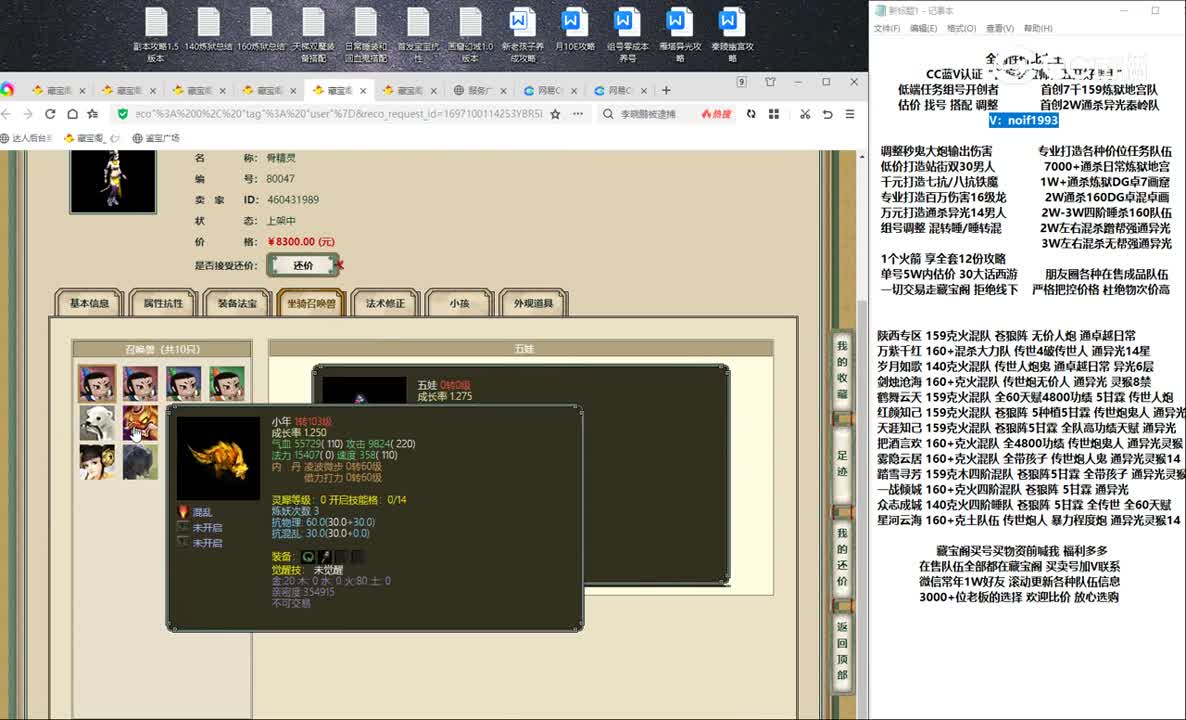
Task: Open 副本攻略1.5版本 desktop file
Action: pos(156,35)
